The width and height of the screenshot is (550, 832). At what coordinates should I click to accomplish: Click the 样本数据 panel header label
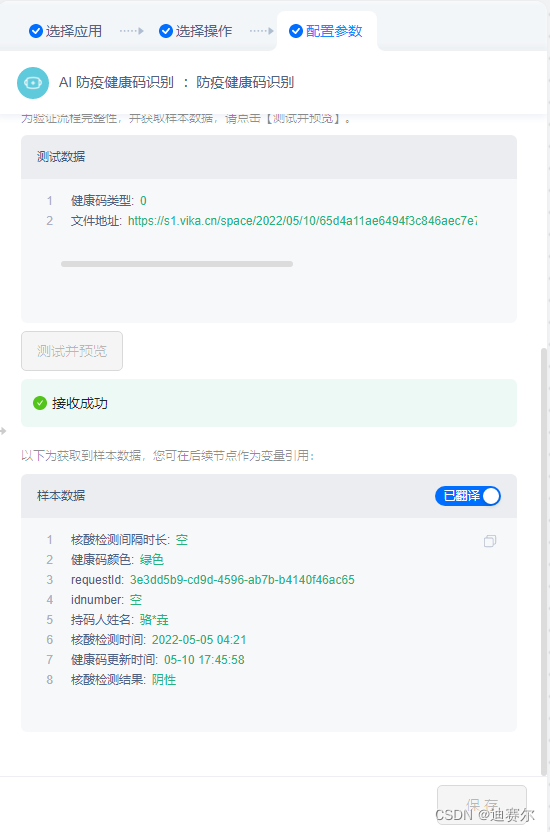(x=61, y=496)
